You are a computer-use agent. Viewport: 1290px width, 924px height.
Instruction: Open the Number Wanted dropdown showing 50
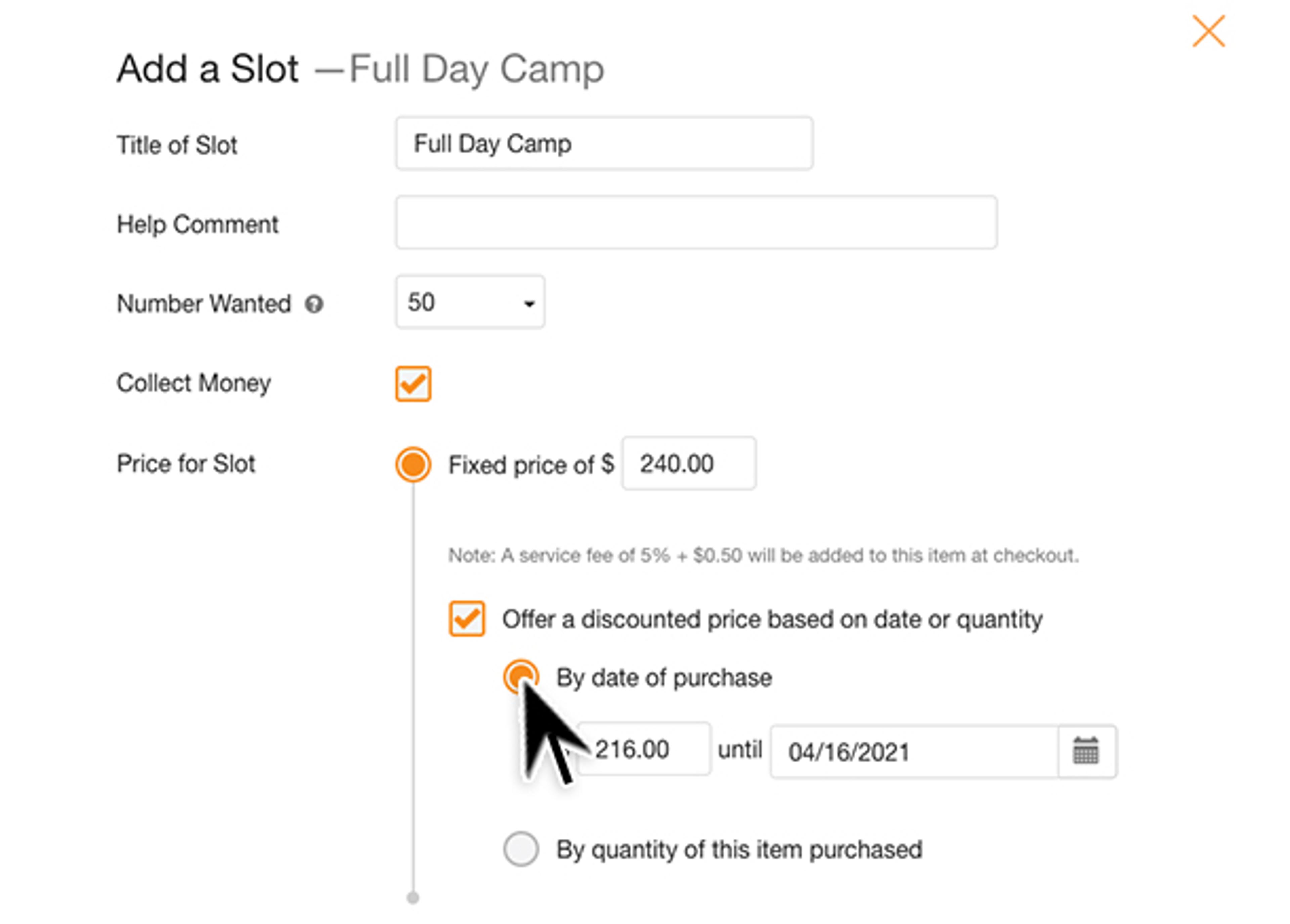pos(470,302)
